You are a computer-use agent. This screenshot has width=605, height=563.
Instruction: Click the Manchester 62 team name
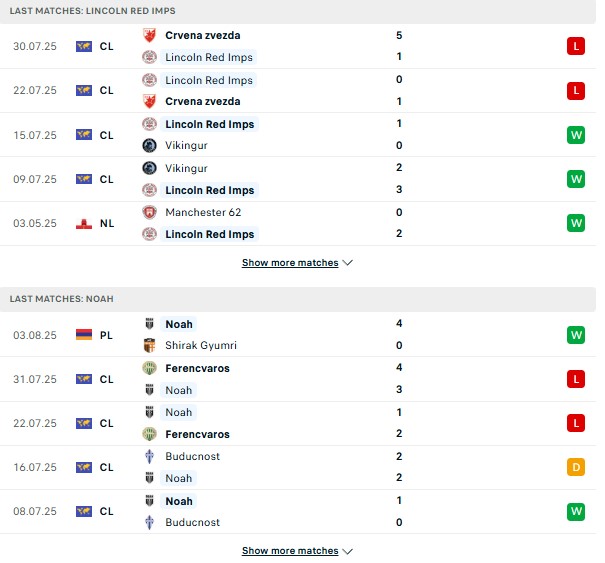click(x=203, y=212)
